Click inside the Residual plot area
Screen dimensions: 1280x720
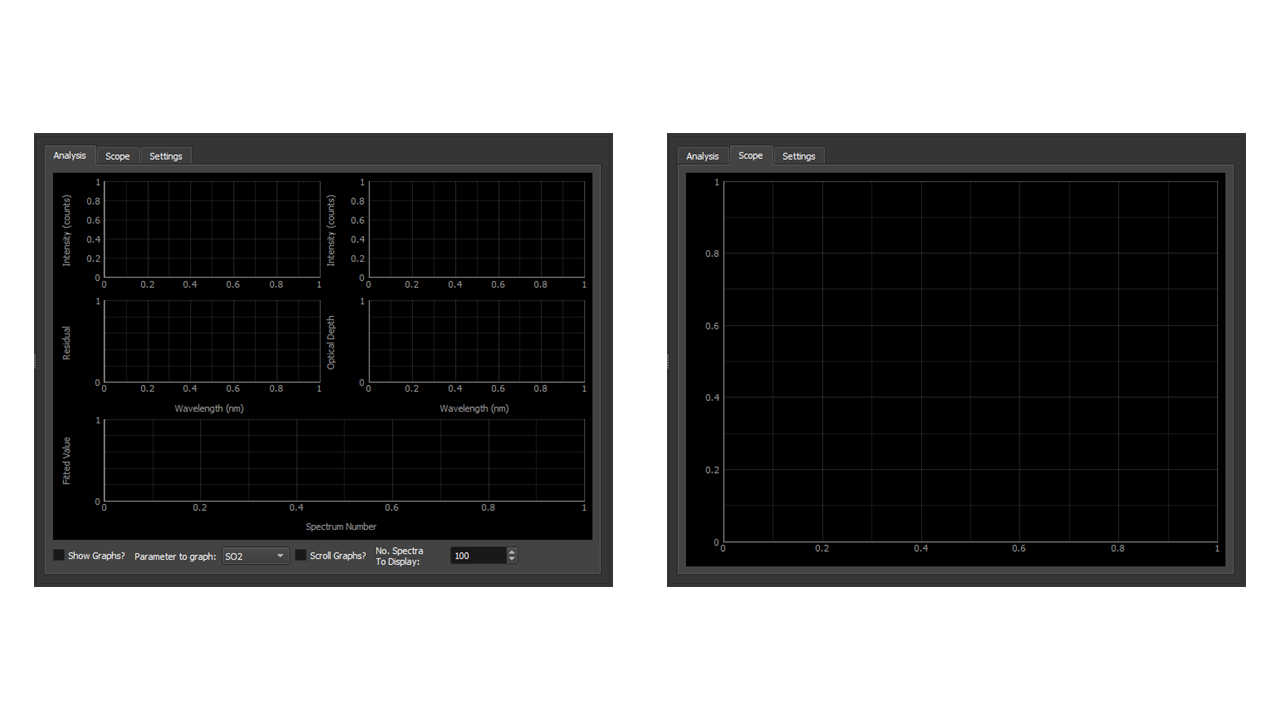tap(211, 341)
